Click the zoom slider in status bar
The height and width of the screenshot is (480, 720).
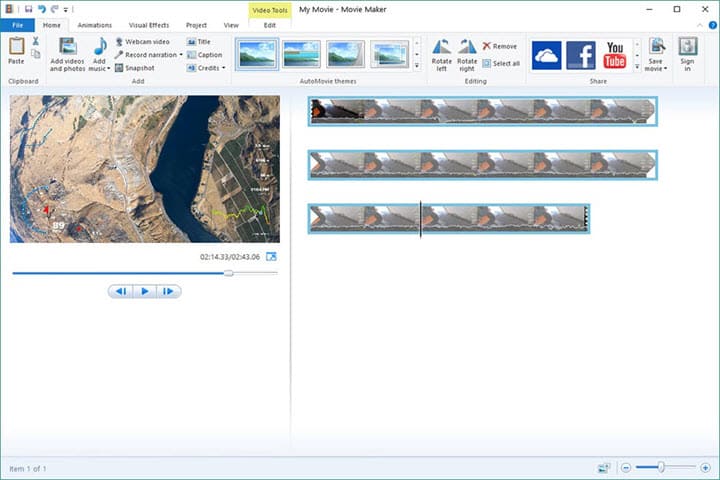point(661,467)
